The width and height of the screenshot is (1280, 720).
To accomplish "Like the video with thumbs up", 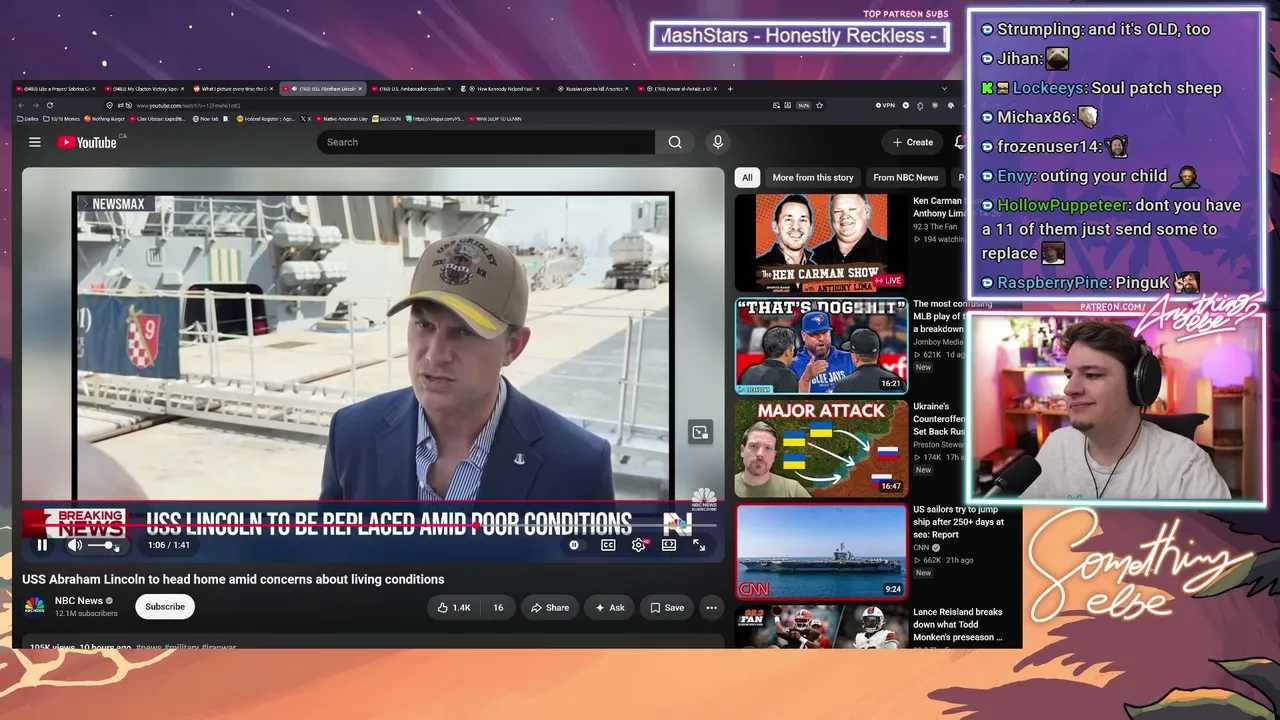I will pyautogui.click(x=453, y=607).
